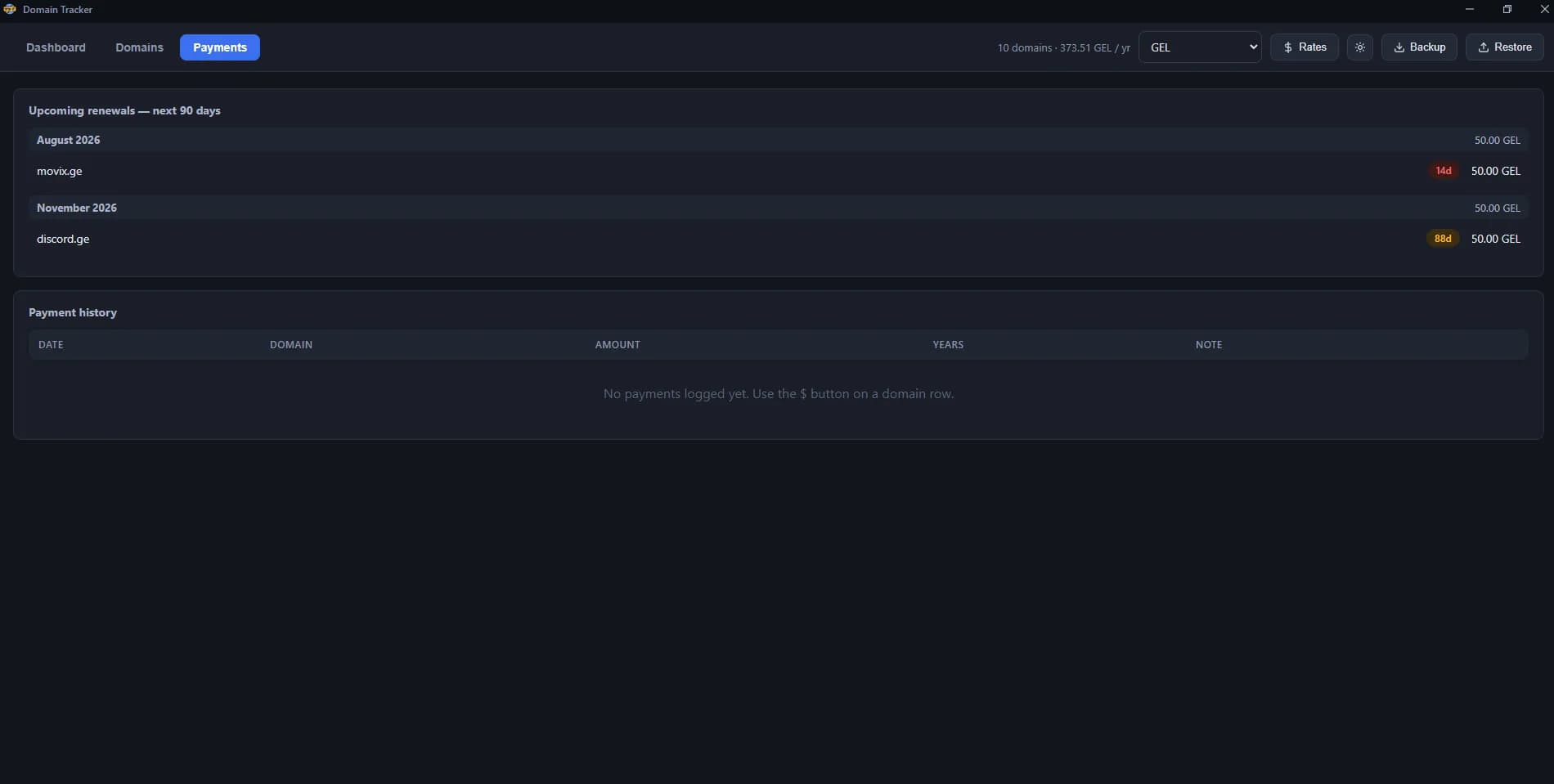Screen dimensions: 1554x784
Task: Switch to the Dashboard tab
Action: click(56, 47)
